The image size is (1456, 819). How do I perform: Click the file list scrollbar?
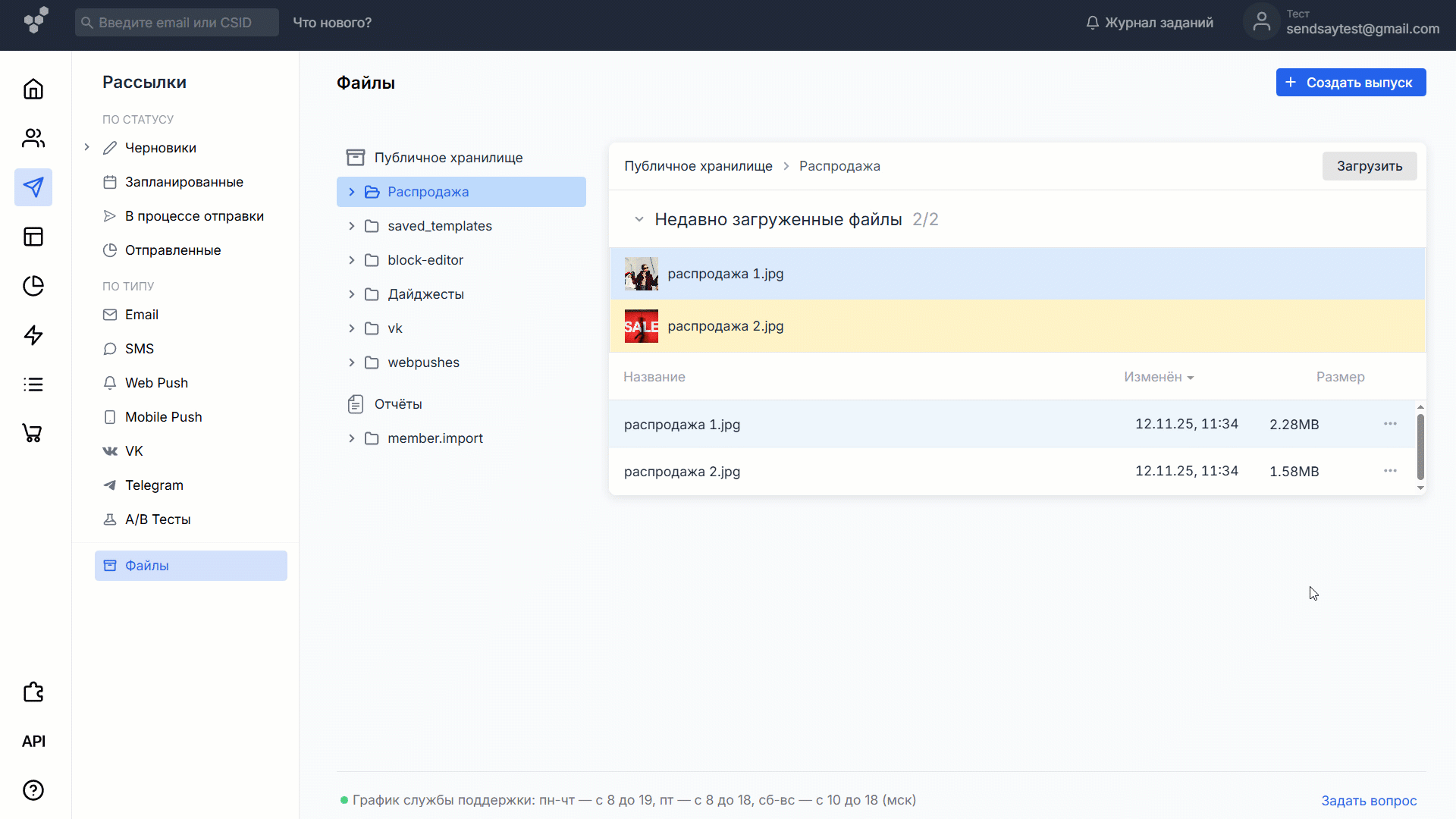[1420, 447]
